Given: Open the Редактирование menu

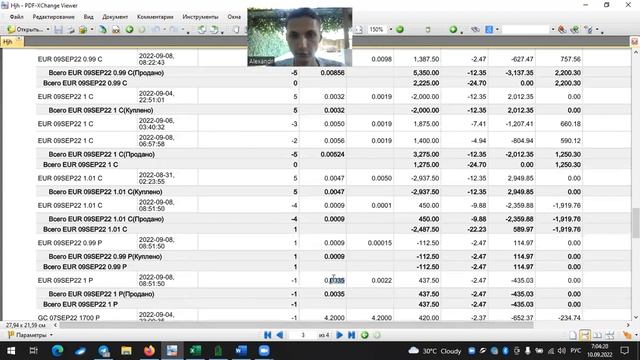Looking at the screenshot, I should tap(53, 17).
